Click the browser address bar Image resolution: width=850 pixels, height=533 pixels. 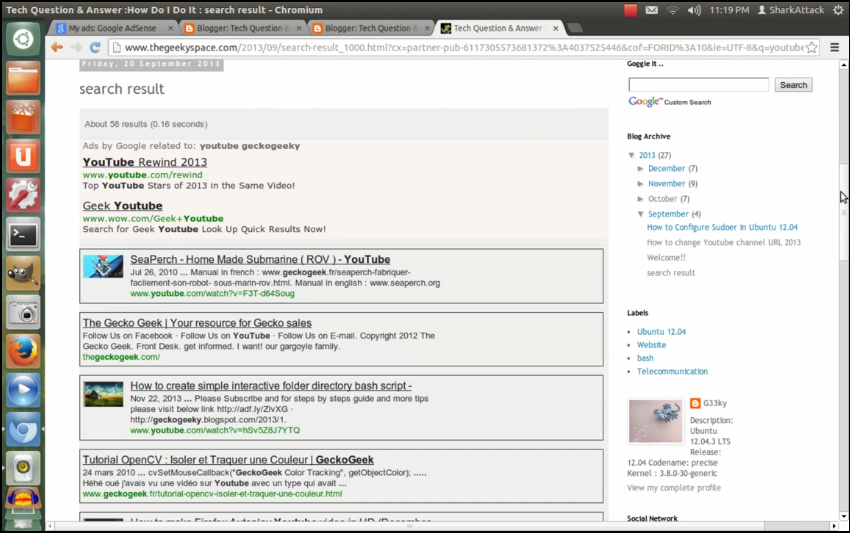(x=464, y=48)
